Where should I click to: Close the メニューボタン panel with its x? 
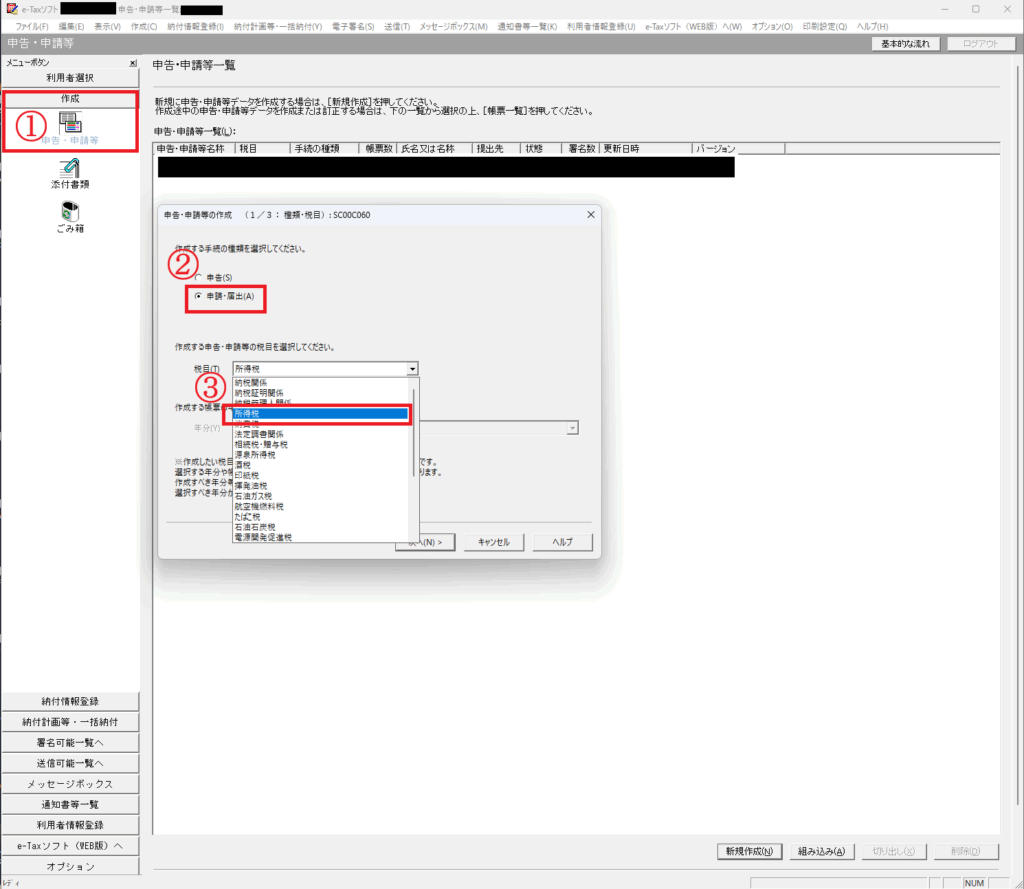tap(133, 63)
